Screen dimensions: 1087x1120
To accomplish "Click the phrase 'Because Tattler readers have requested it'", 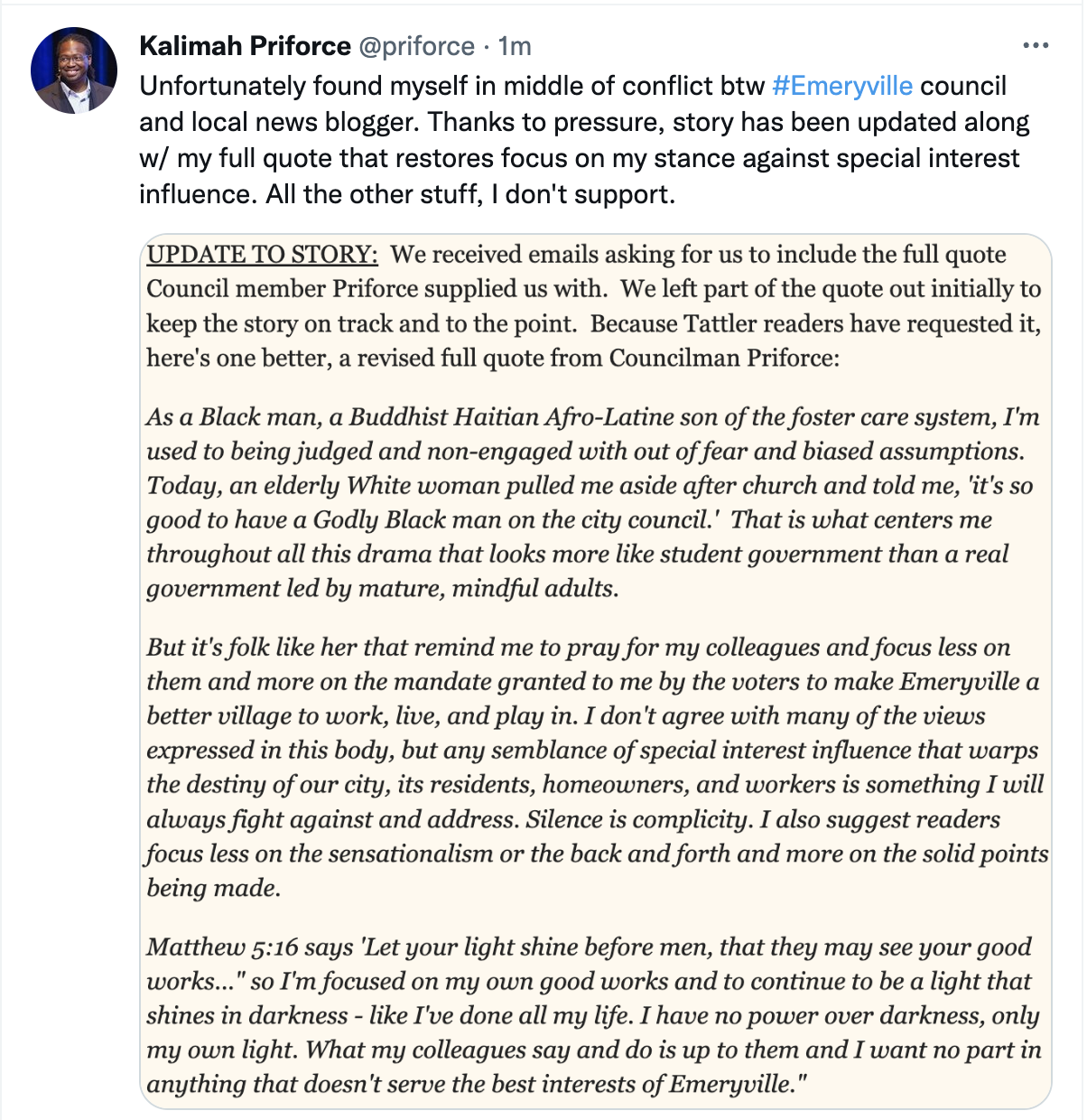I will point(814,323).
